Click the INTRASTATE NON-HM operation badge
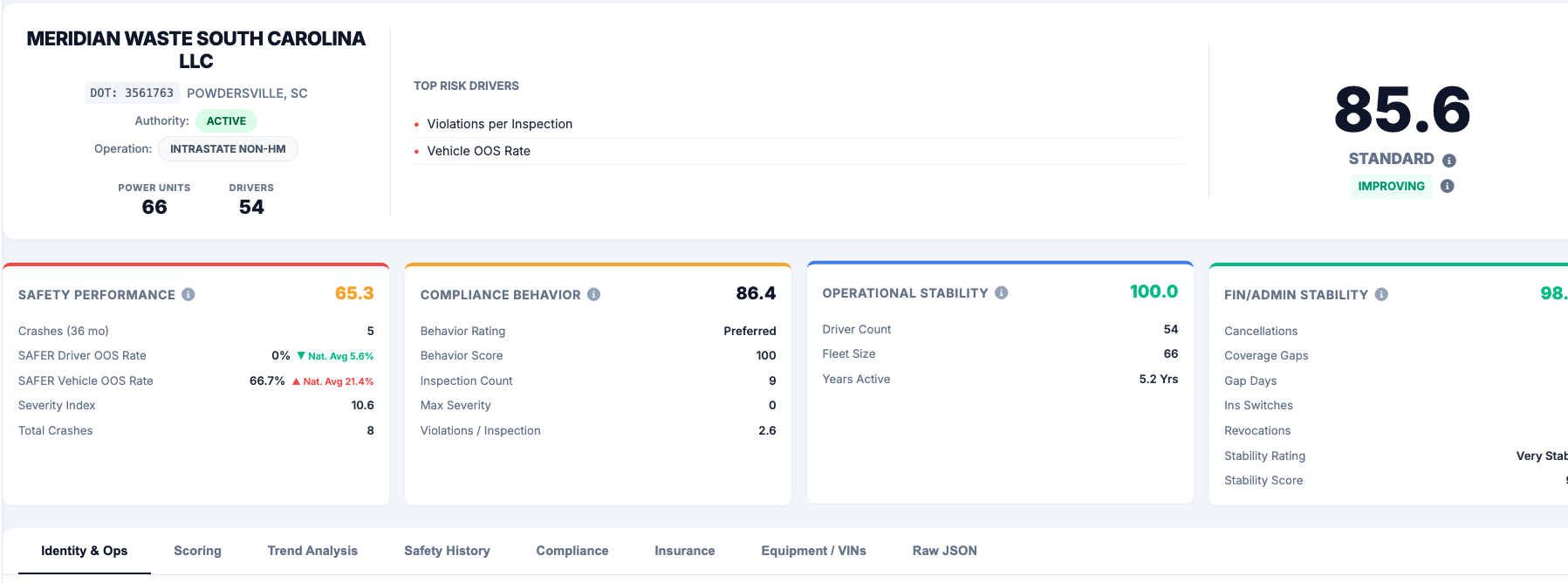This screenshot has width=1568, height=583. (228, 149)
